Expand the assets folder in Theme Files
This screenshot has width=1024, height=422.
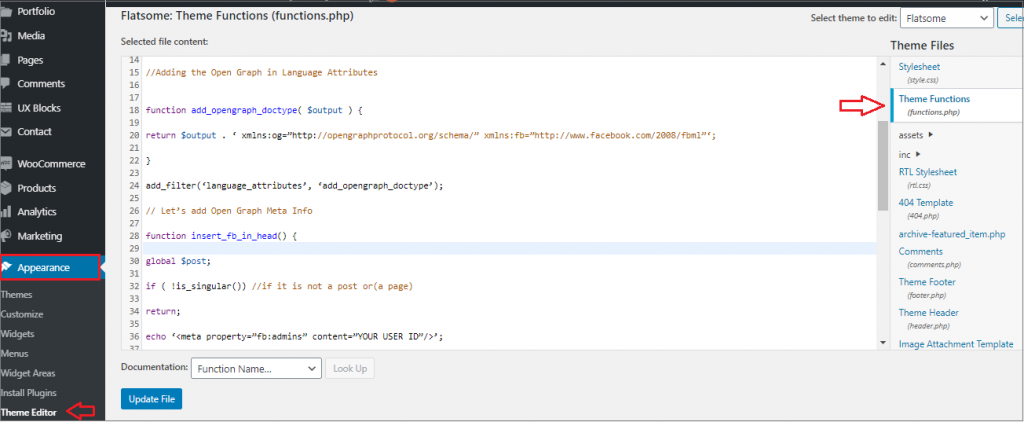pyautogui.click(x=916, y=135)
